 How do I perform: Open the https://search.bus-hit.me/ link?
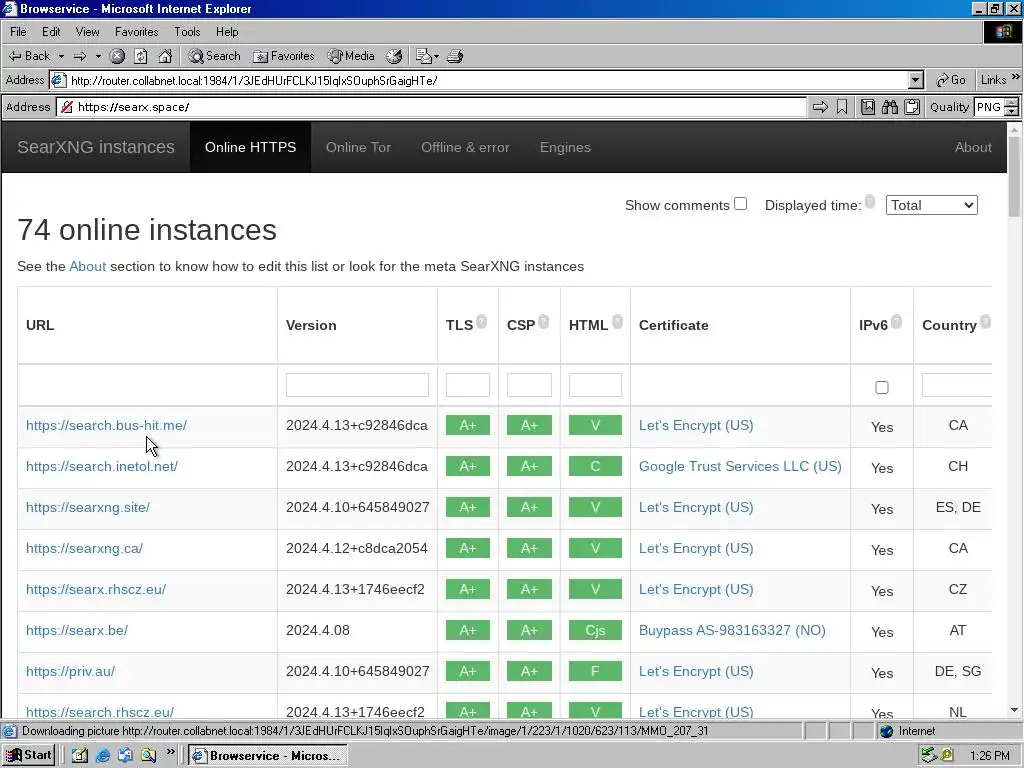click(106, 425)
